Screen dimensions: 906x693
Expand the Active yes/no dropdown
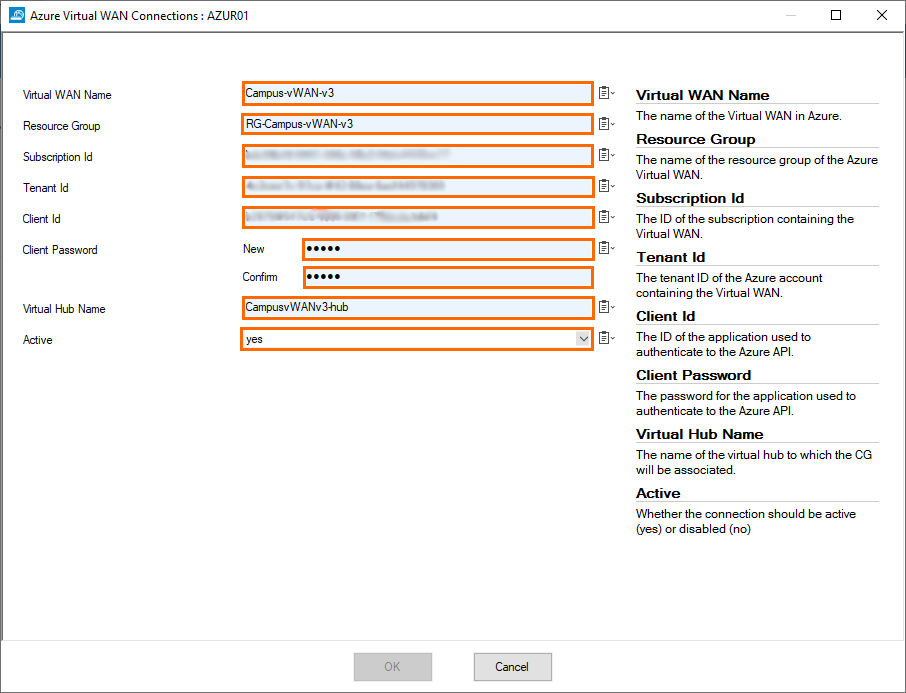pyautogui.click(x=583, y=339)
